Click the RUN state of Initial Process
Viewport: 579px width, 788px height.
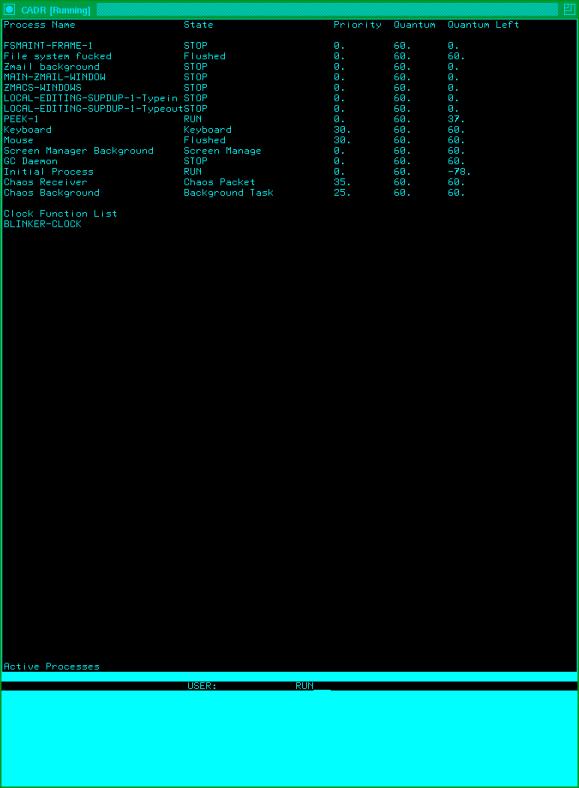[192, 172]
